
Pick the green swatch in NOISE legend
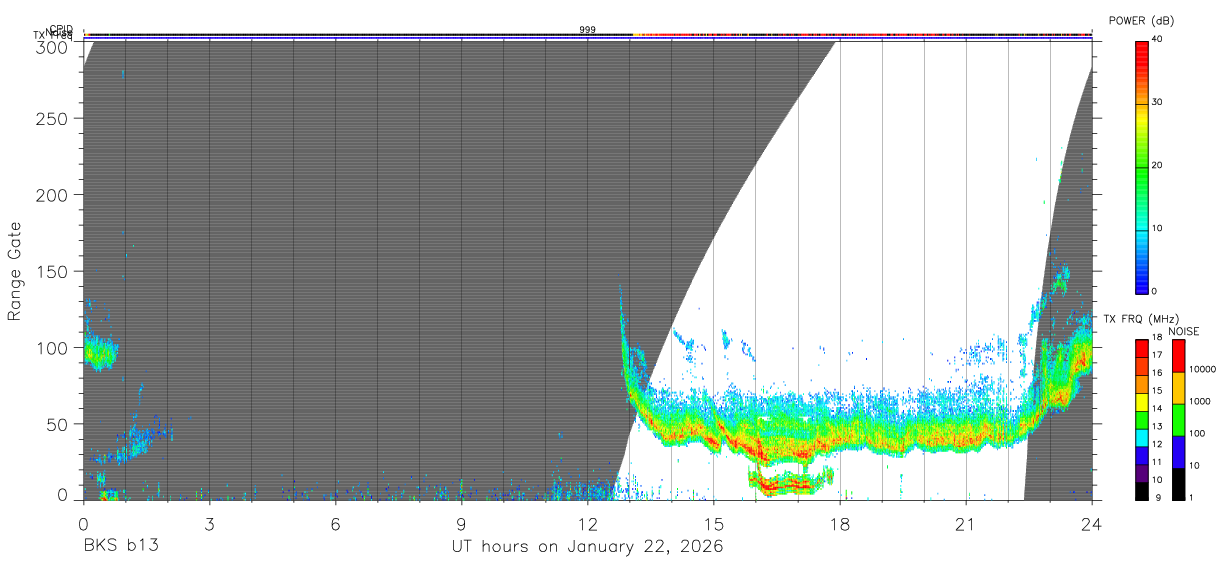[1178, 419]
